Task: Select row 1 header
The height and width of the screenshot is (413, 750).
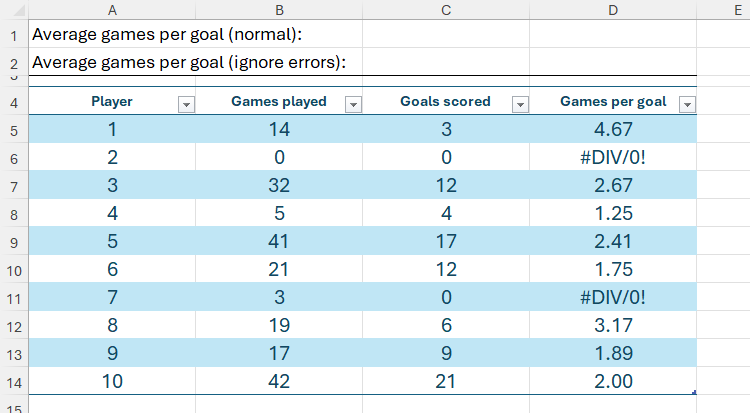Action: click(x=14, y=36)
